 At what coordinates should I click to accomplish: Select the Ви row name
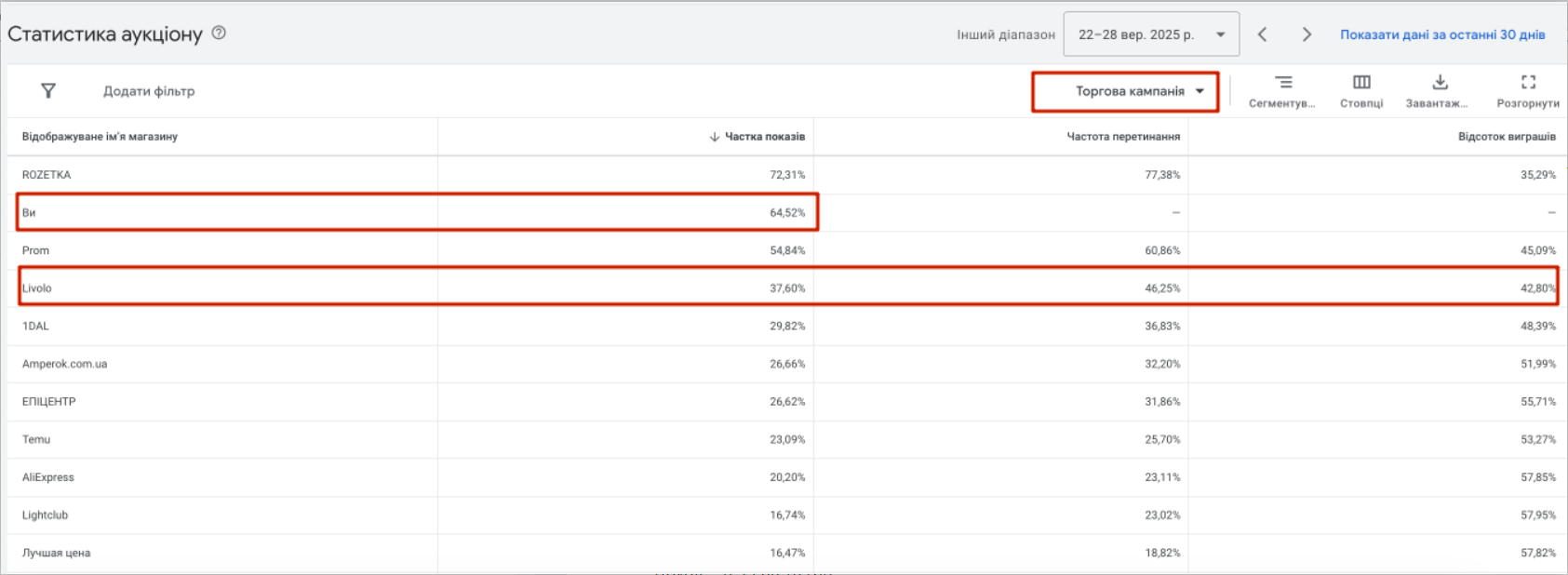(29, 213)
